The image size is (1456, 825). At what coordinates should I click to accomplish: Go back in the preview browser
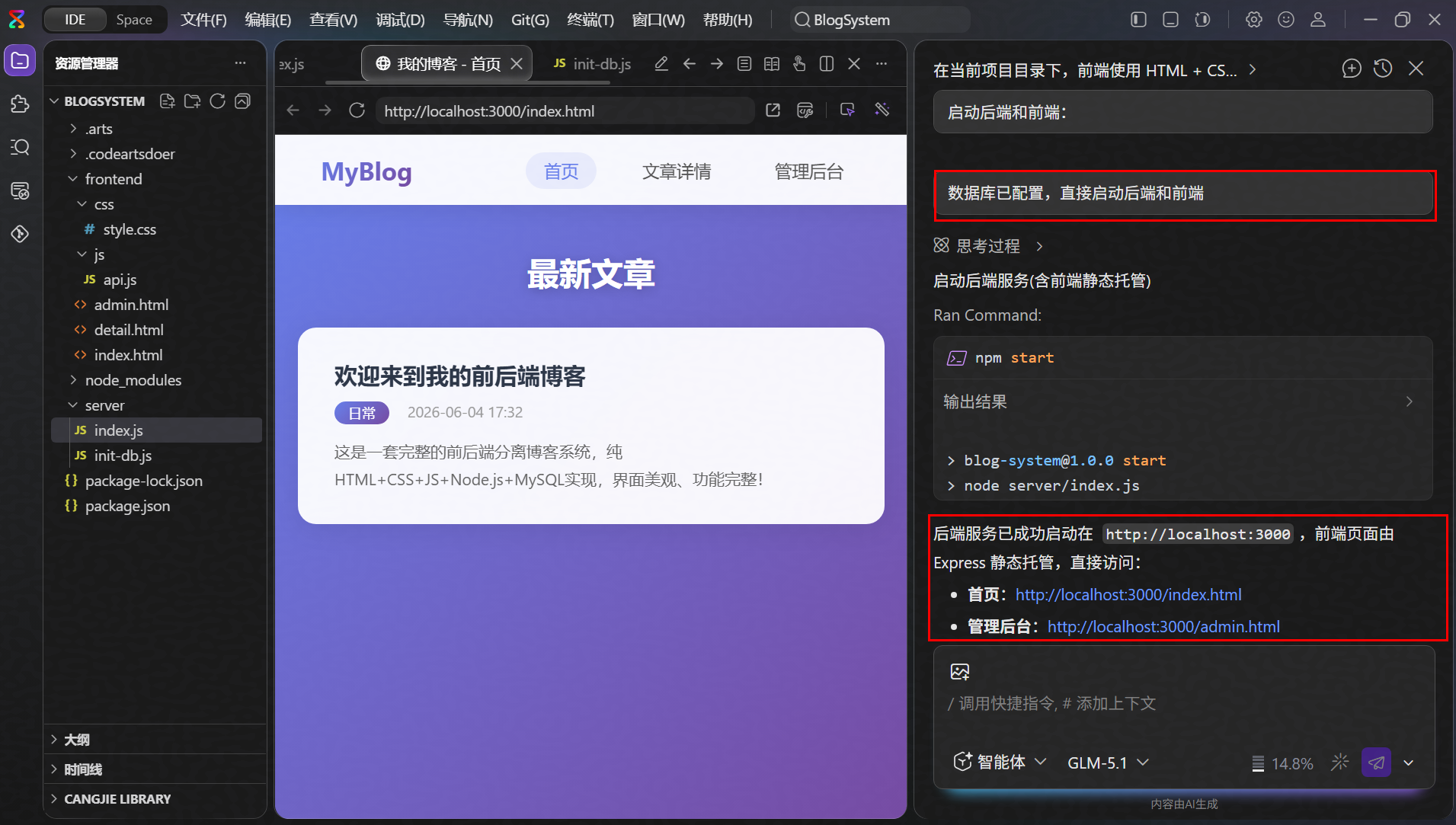293,110
